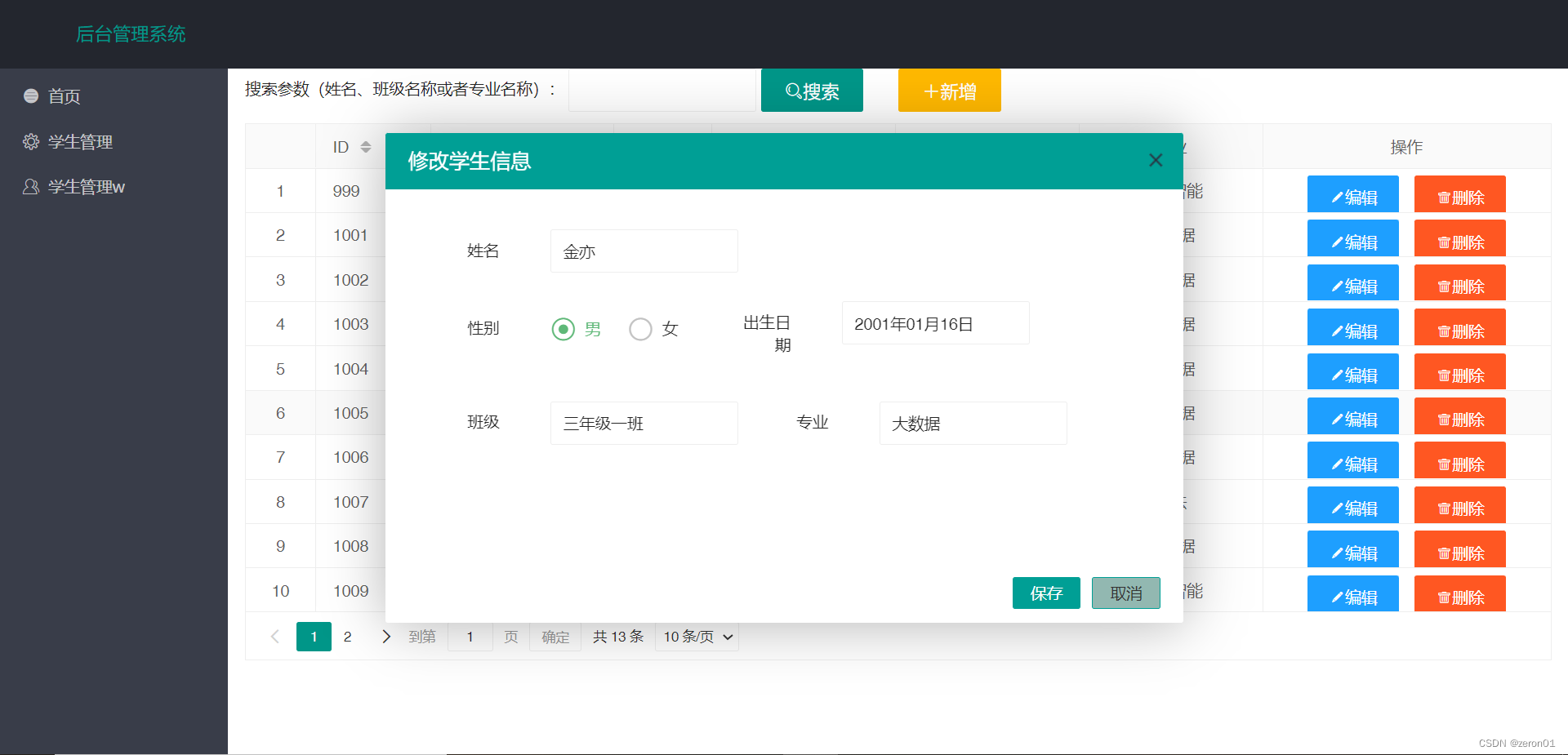
Task: Click the 操作 column header
Action: pos(1406,147)
